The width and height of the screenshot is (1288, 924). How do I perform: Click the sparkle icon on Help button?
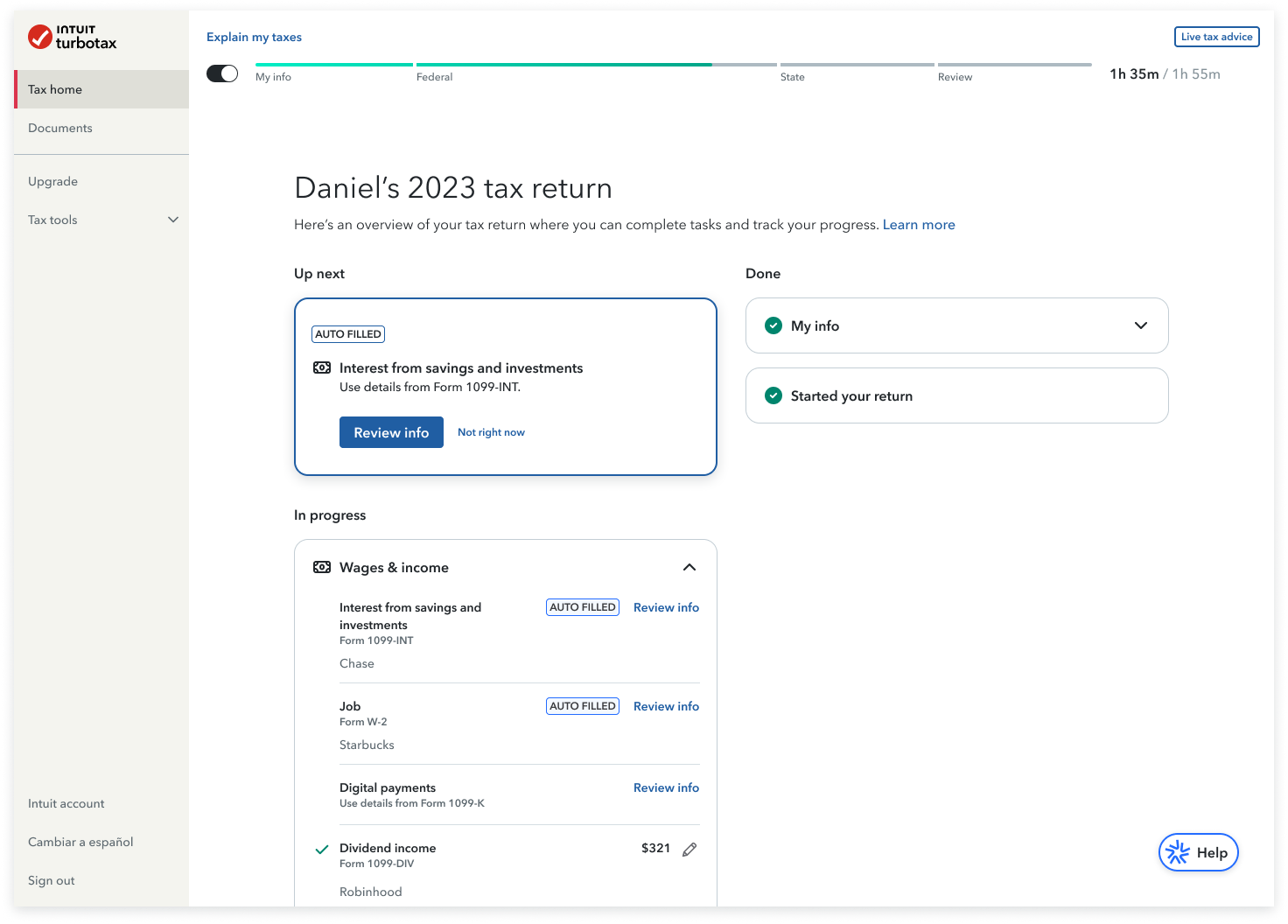click(1178, 852)
